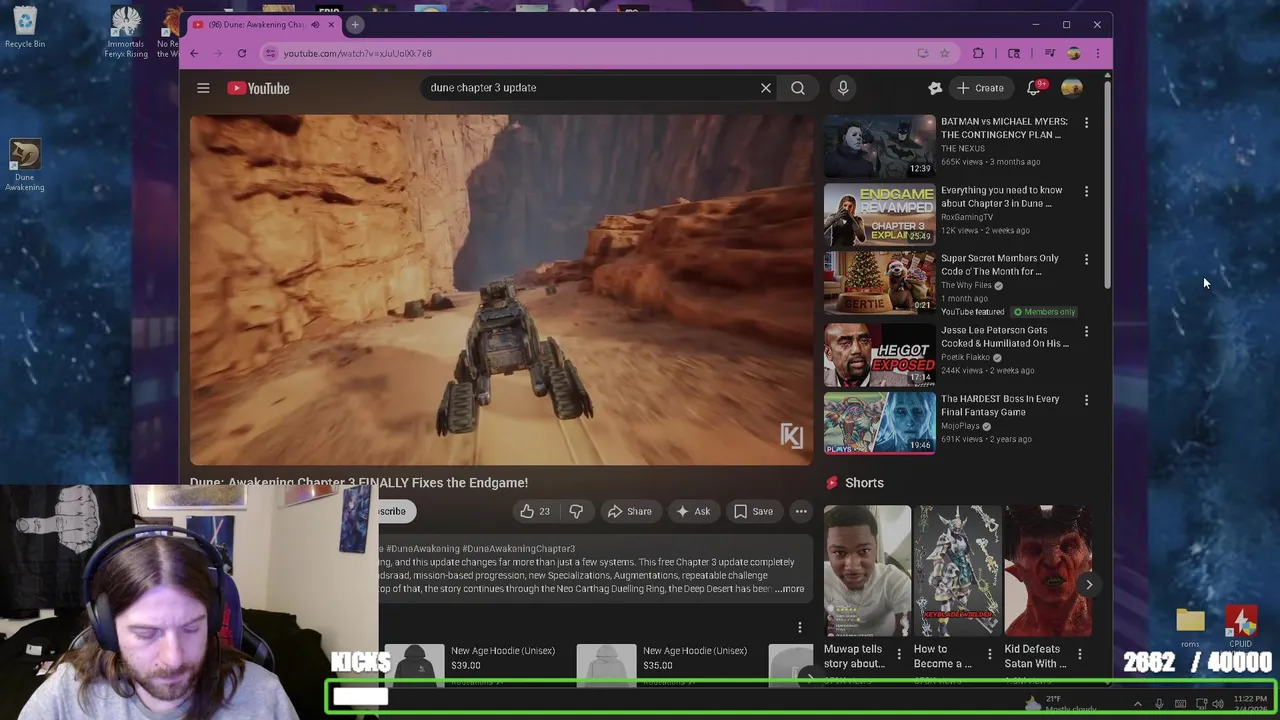Screen dimensions: 1280x720
Task: Open the Create menu
Action: point(979,88)
